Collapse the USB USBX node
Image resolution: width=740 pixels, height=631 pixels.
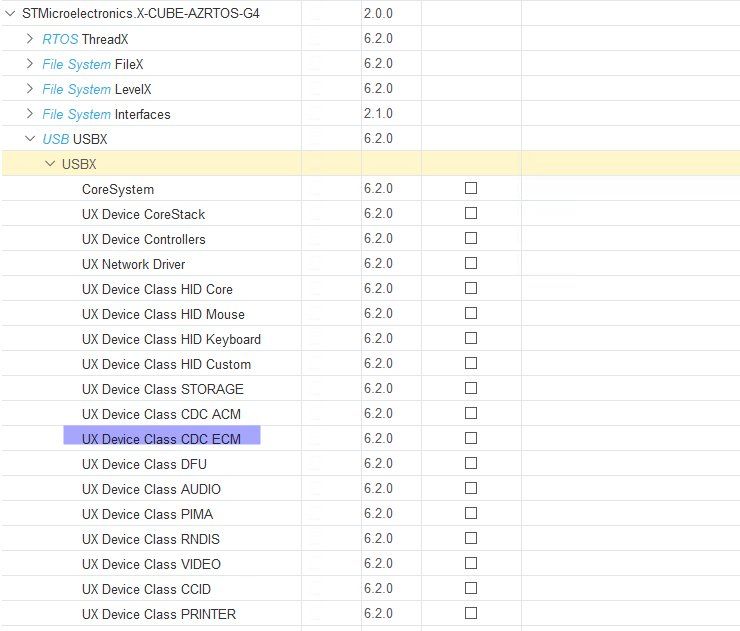(x=30, y=139)
